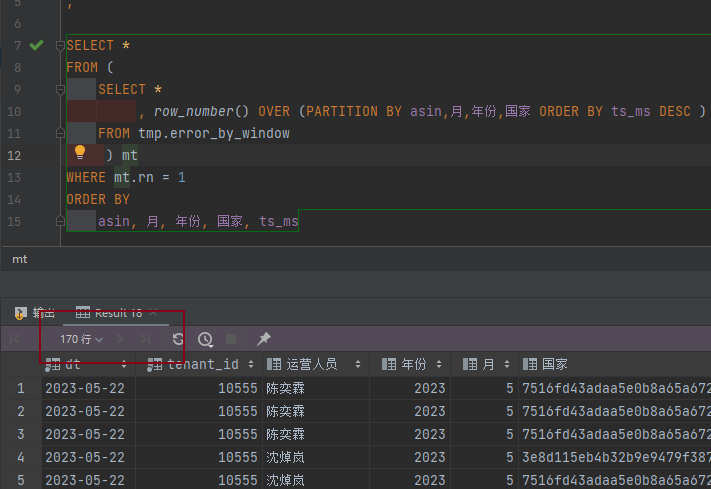Click tenant_id cell 10555 in row 2
Screen dimensions: 711x489
pyautogui.click(x=199, y=411)
